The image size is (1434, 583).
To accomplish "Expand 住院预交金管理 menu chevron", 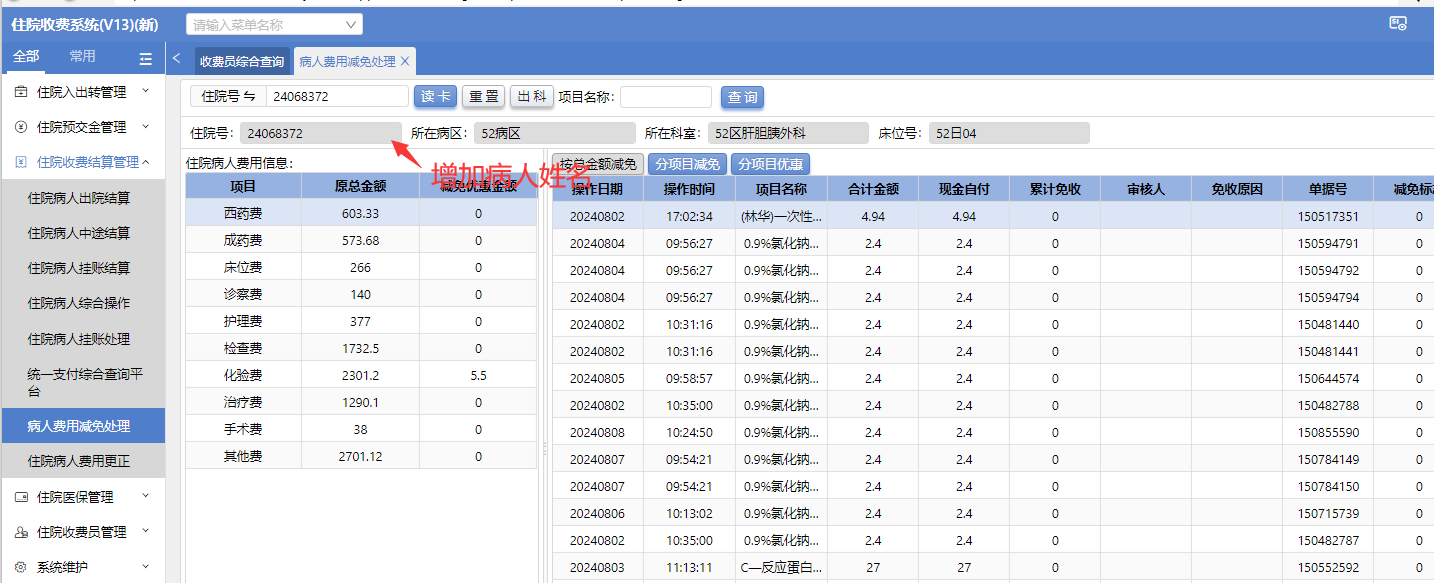I will click(145, 126).
